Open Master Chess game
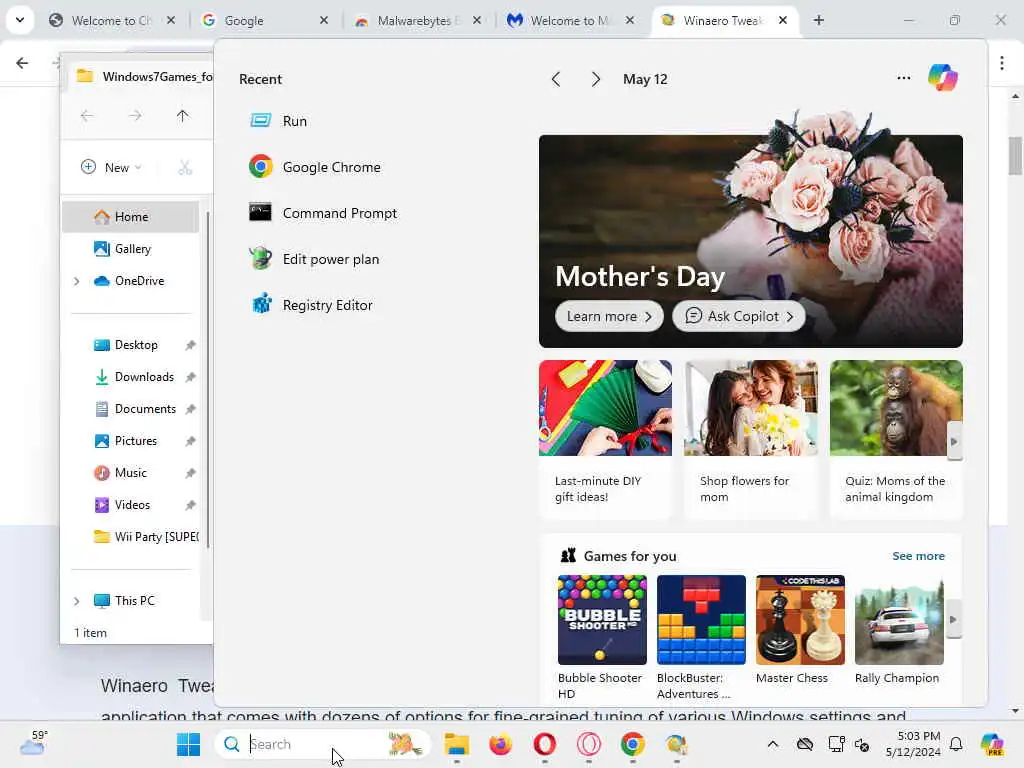Image resolution: width=1024 pixels, height=768 pixels. [800, 630]
